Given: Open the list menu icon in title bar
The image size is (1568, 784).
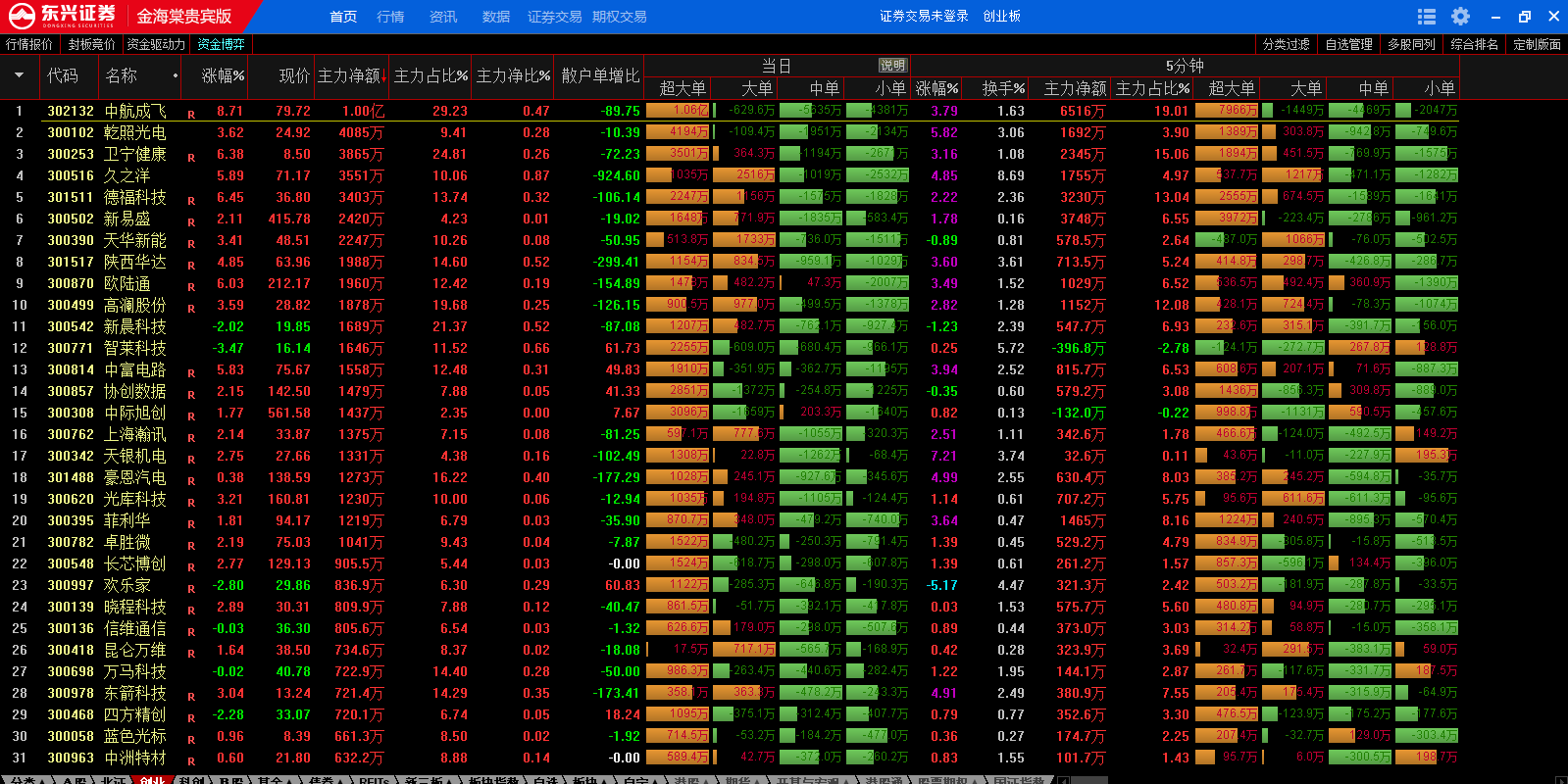Looking at the screenshot, I should coord(1427,17).
